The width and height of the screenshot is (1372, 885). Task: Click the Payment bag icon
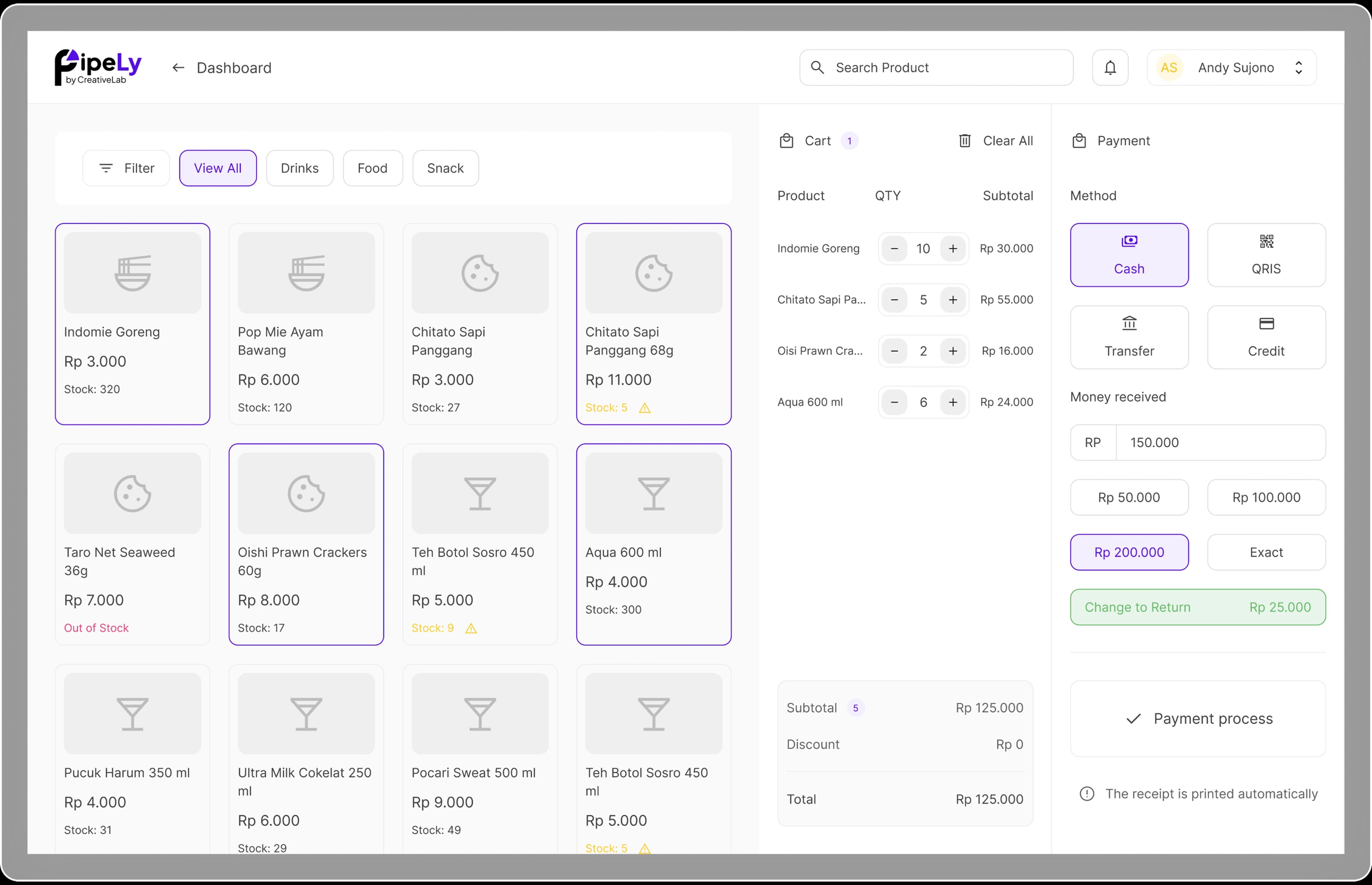[1079, 141]
